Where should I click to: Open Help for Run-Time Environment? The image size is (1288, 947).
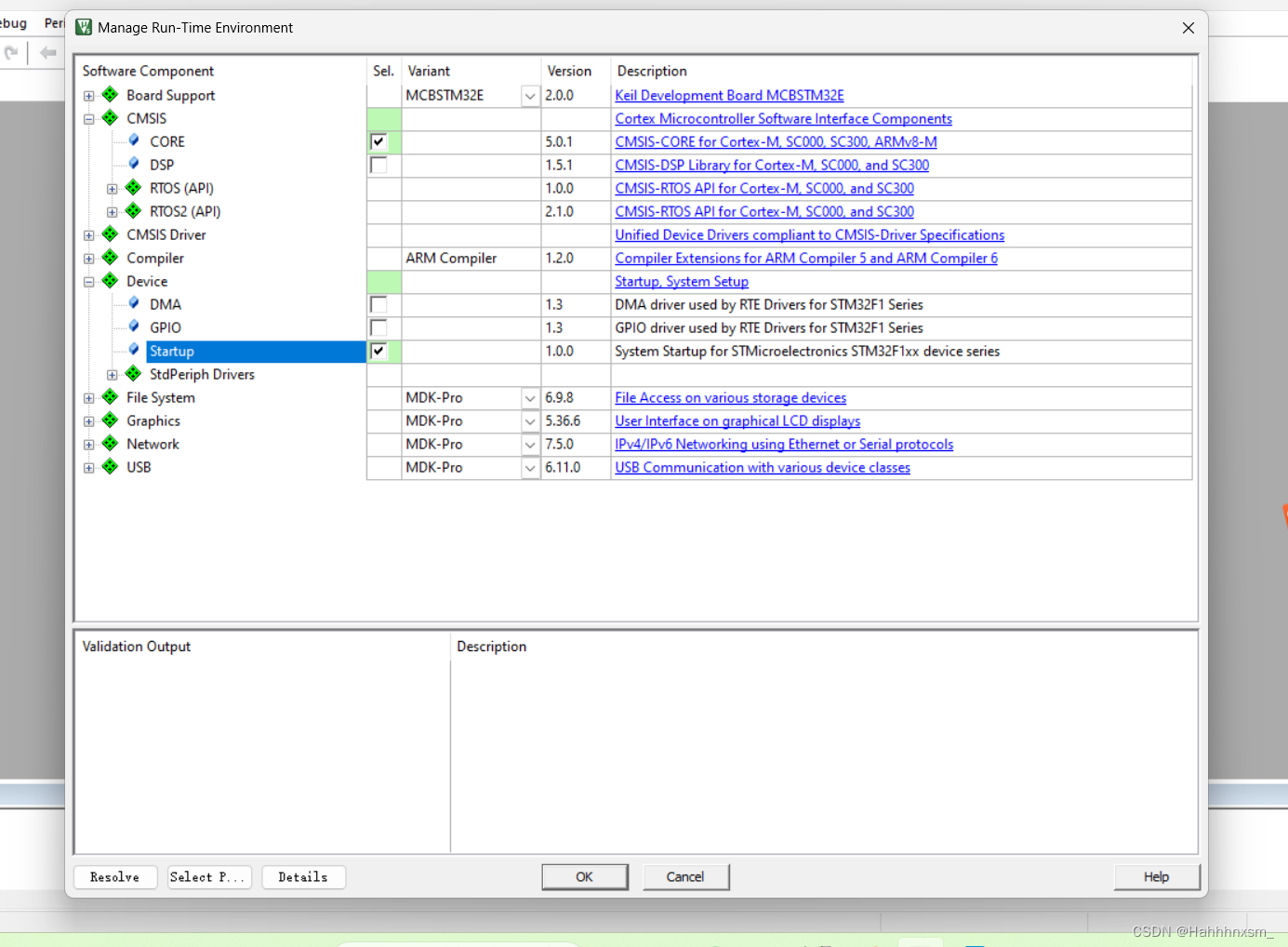[x=1157, y=877]
